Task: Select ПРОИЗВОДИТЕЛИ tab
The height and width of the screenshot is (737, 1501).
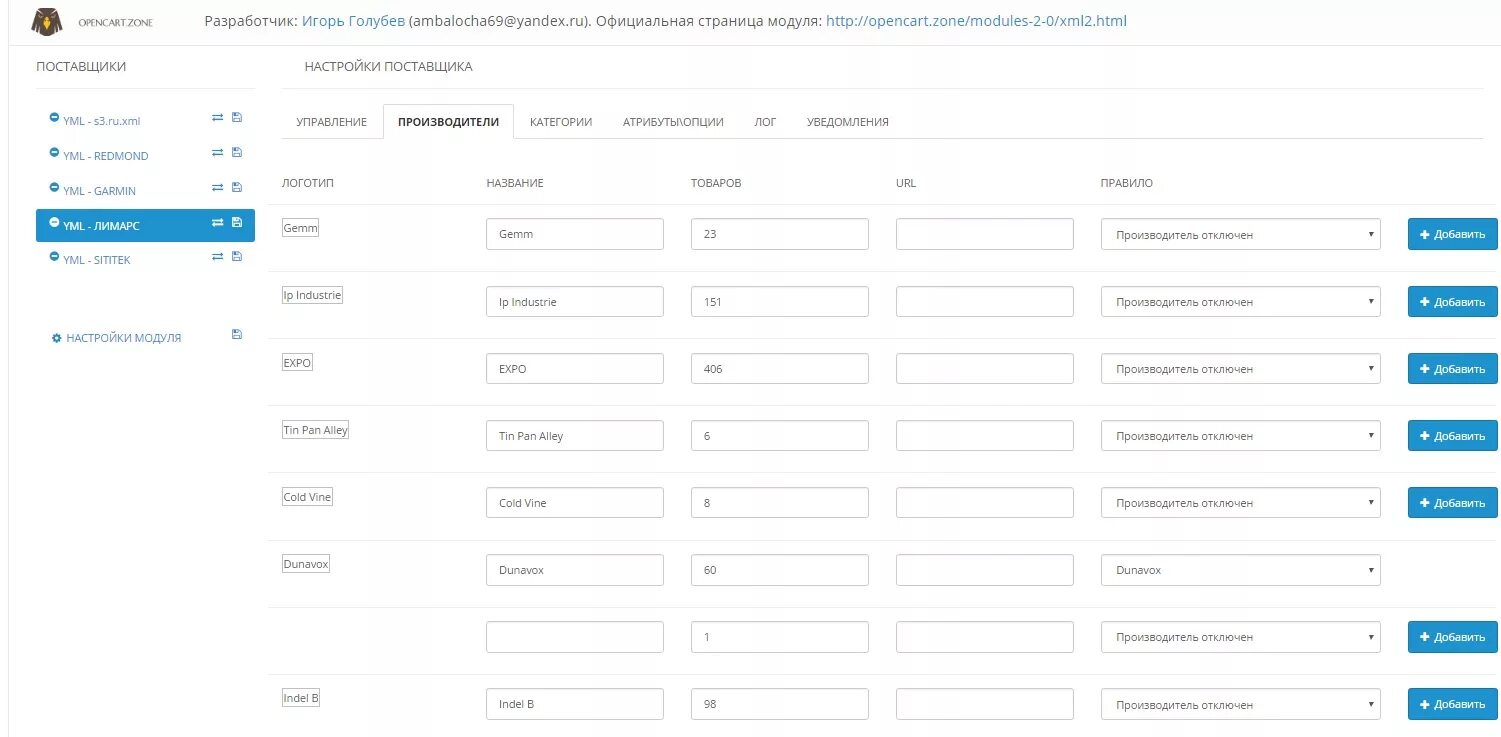Action: [448, 122]
